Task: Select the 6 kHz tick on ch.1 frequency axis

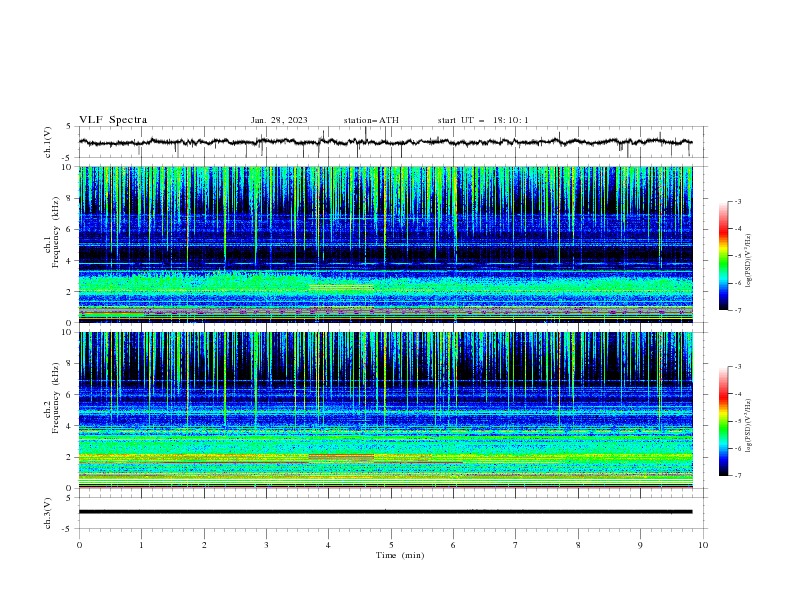Action: 70,230
